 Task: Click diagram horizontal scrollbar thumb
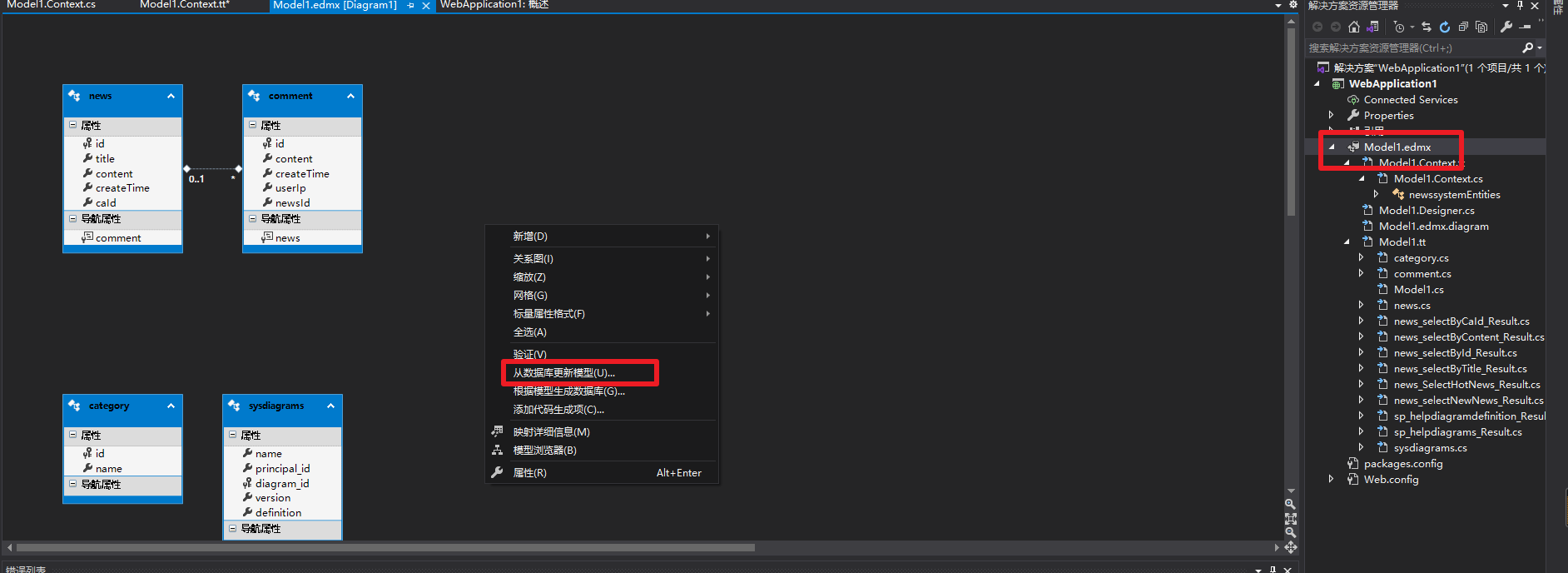pyautogui.click(x=385, y=547)
